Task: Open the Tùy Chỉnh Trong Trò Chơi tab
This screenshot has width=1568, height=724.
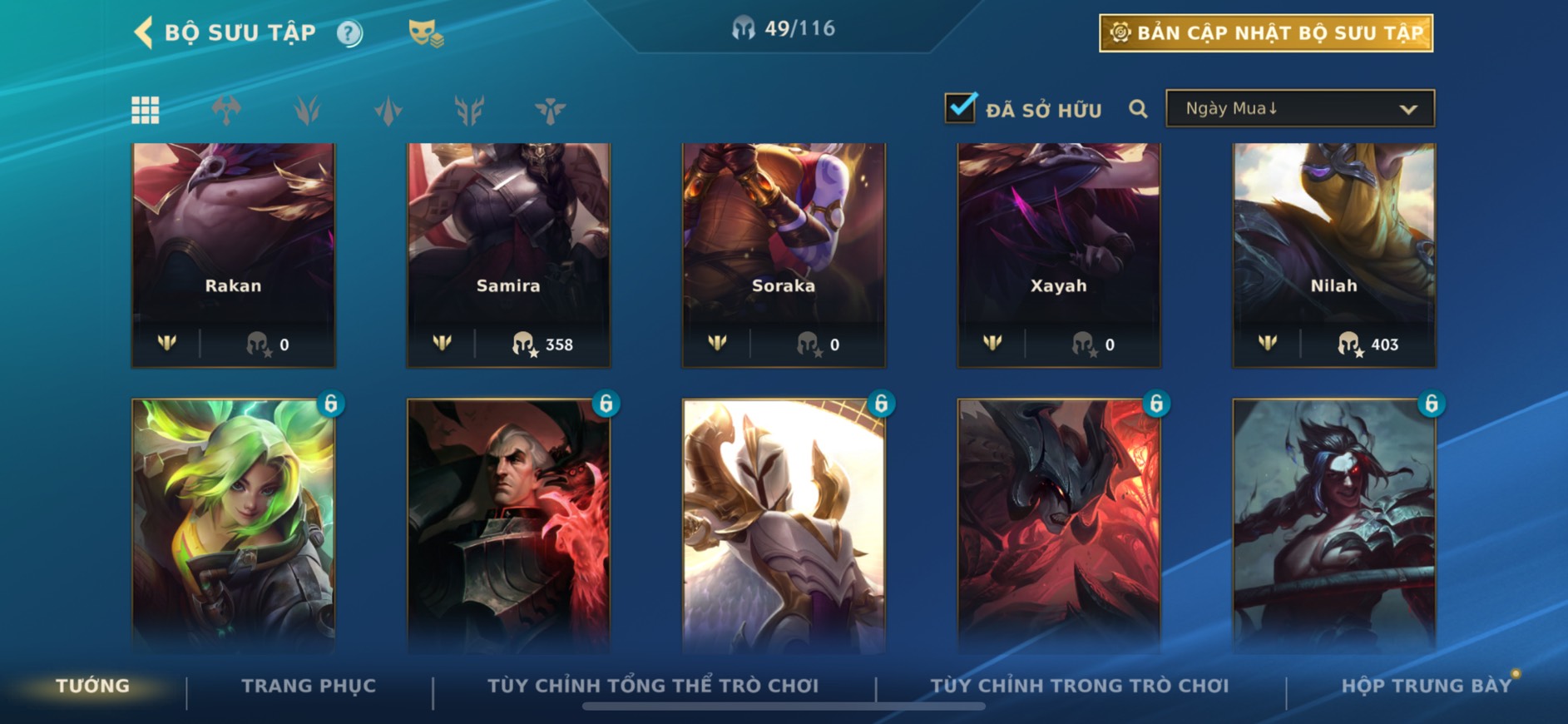Action: pos(1079,686)
